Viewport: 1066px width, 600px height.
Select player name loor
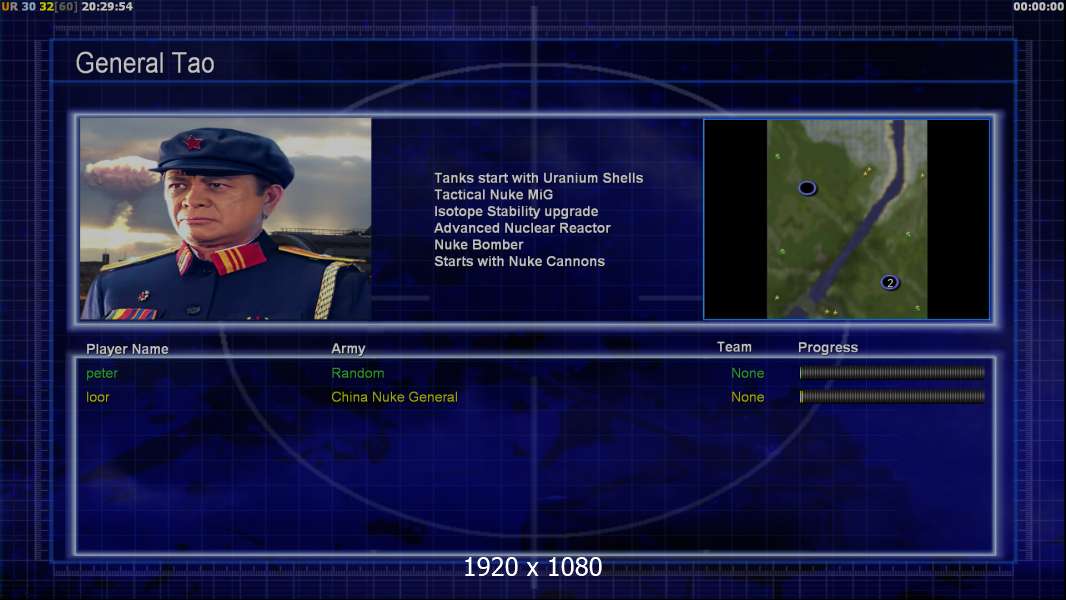click(97, 397)
